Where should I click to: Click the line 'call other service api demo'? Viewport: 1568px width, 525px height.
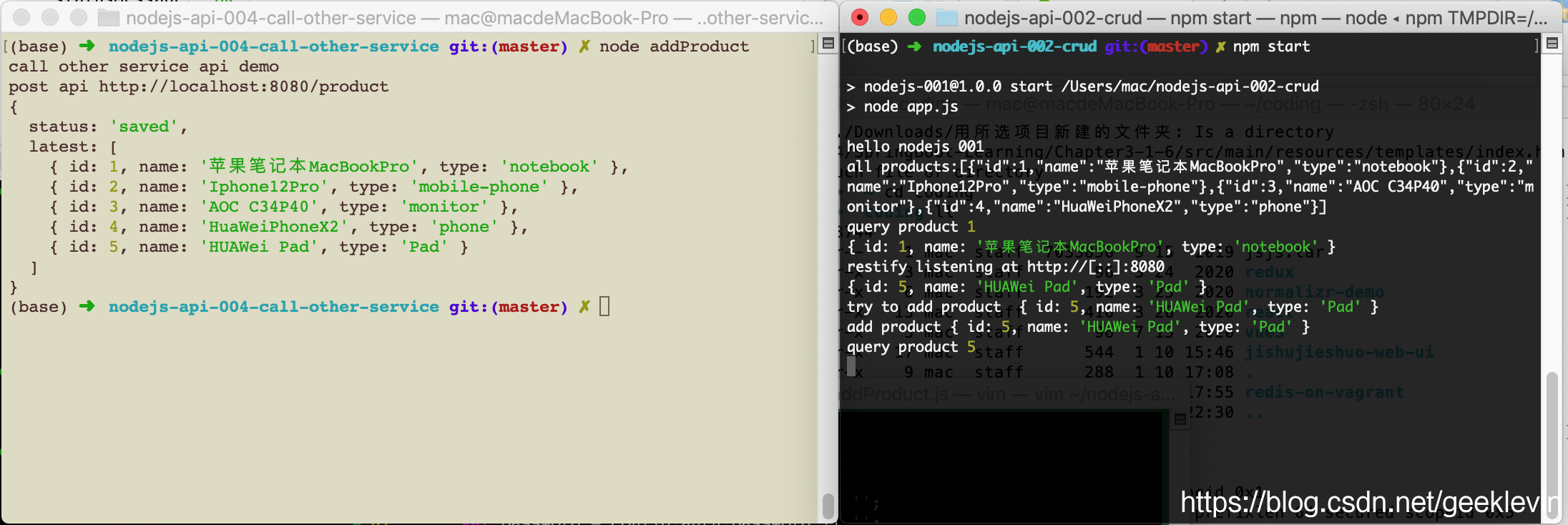pyautogui.click(x=144, y=67)
